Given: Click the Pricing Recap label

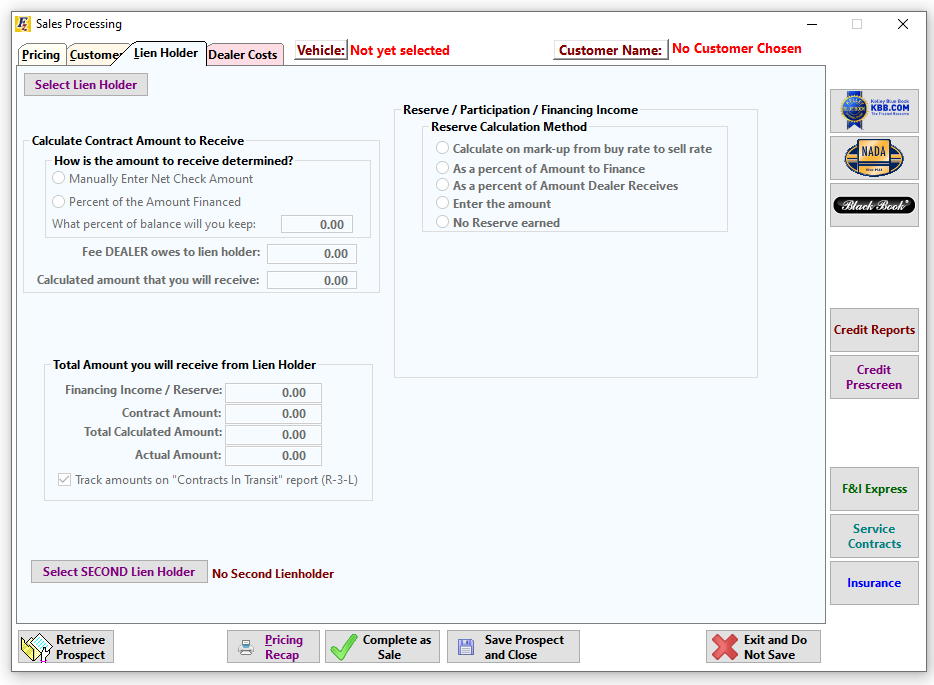Looking at the screenshot, I should (284, 647).
